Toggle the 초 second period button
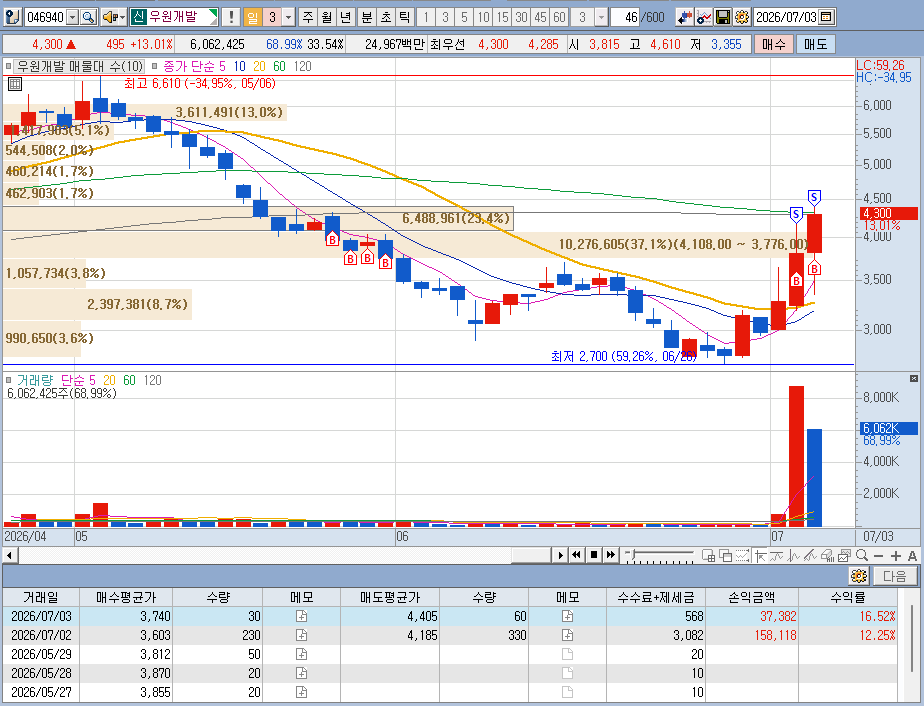The height and width of the screenshot is (706, 924). [x=385, y=17]
